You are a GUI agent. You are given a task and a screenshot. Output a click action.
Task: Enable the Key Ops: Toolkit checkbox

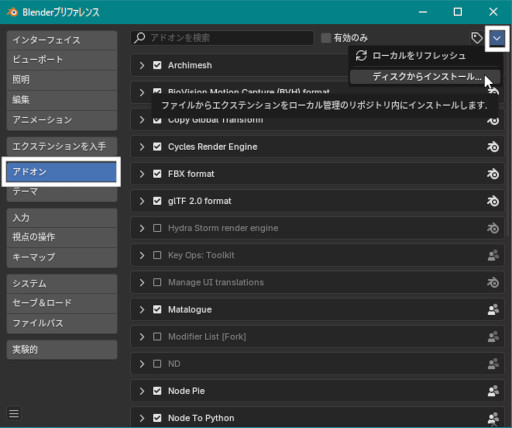tap(157, 255)
